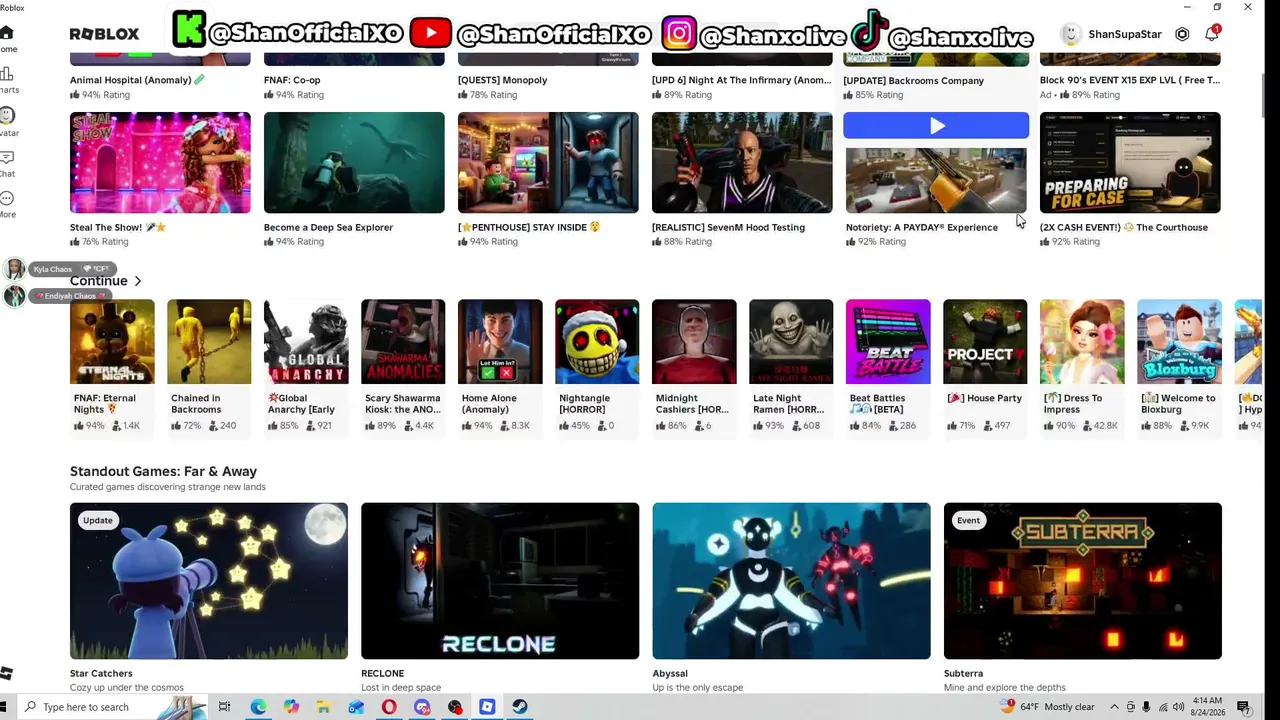This screenshot has height=720, width=1280.
Task: Open the microphone tray icon
Action: [1146, 707]
